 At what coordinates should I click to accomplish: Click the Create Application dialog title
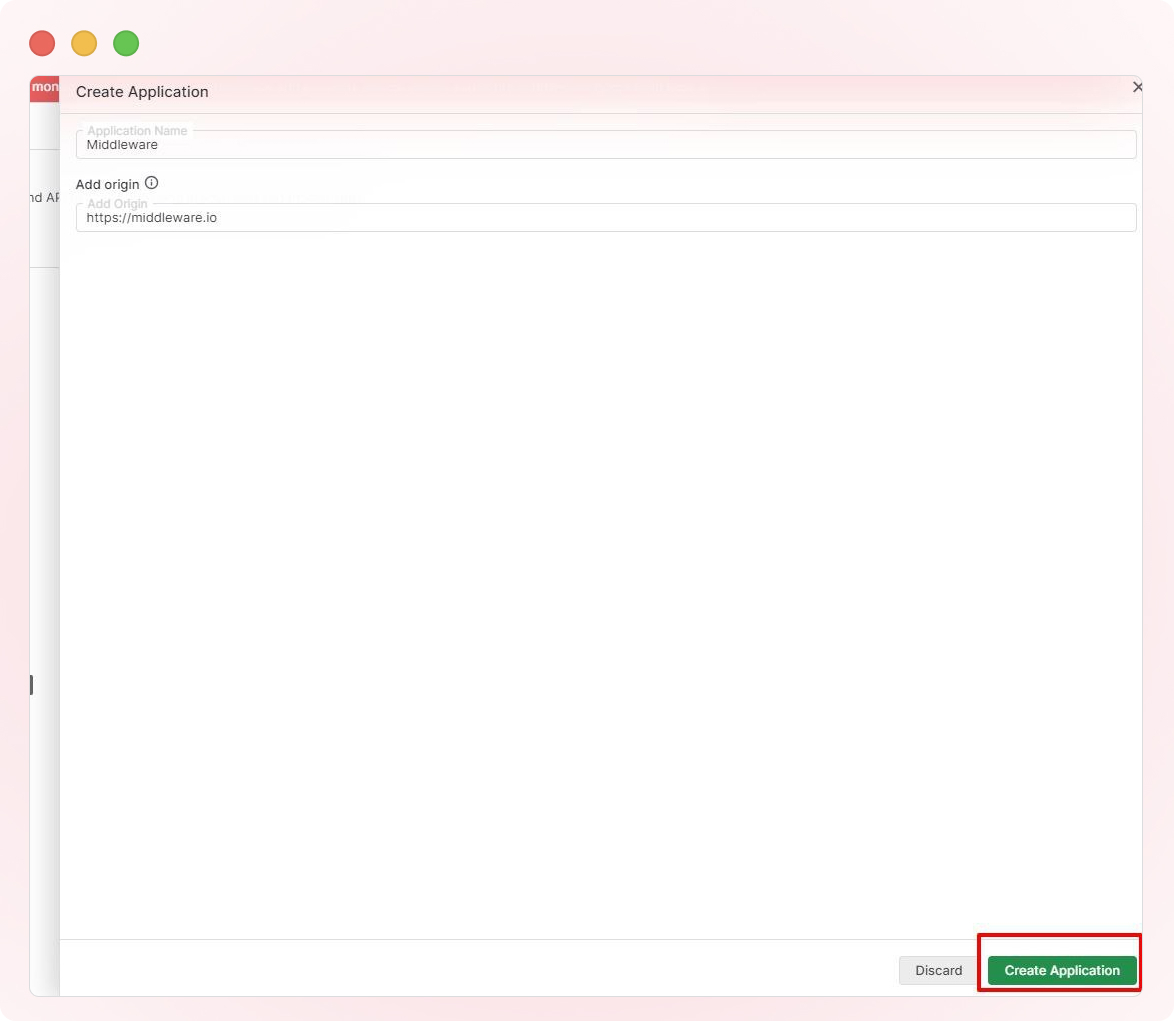click(x=142, y=91)
